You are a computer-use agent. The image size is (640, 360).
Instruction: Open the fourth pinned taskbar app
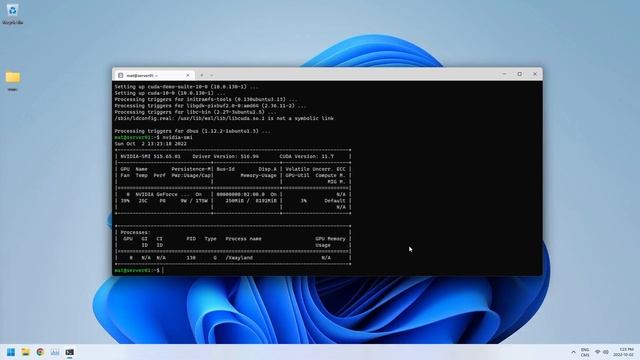(55, 352)
